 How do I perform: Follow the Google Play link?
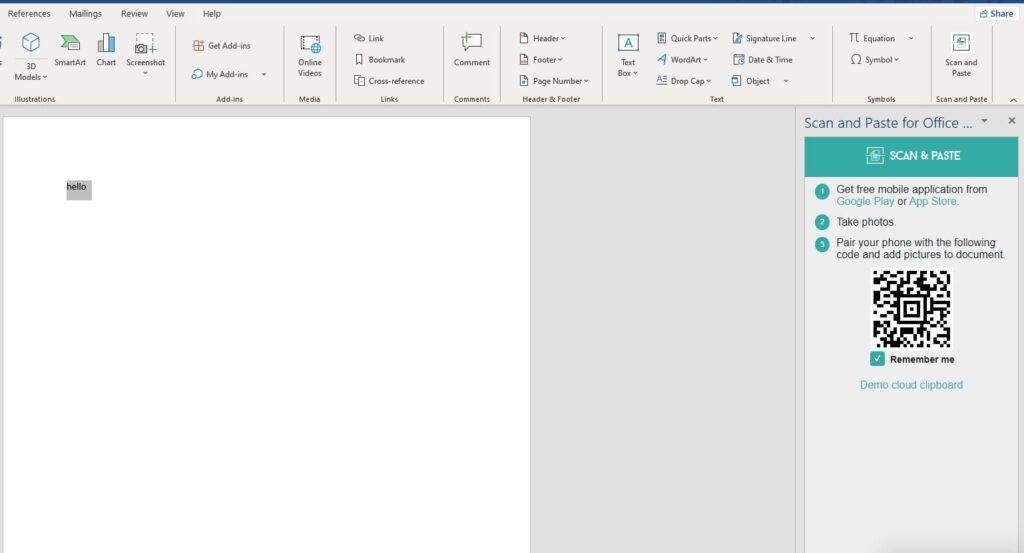[x=865, y=201]
